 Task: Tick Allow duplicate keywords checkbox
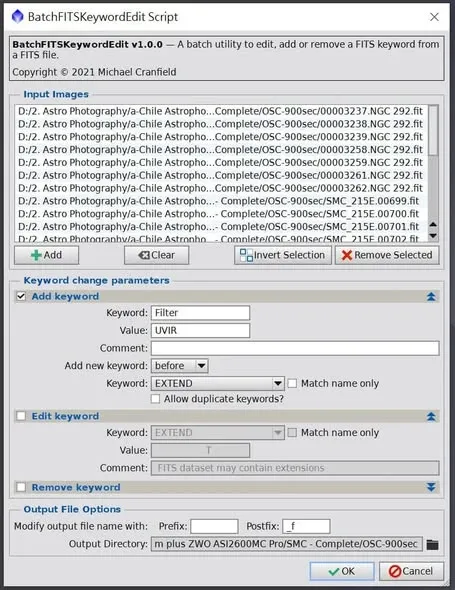pos(155,399)
